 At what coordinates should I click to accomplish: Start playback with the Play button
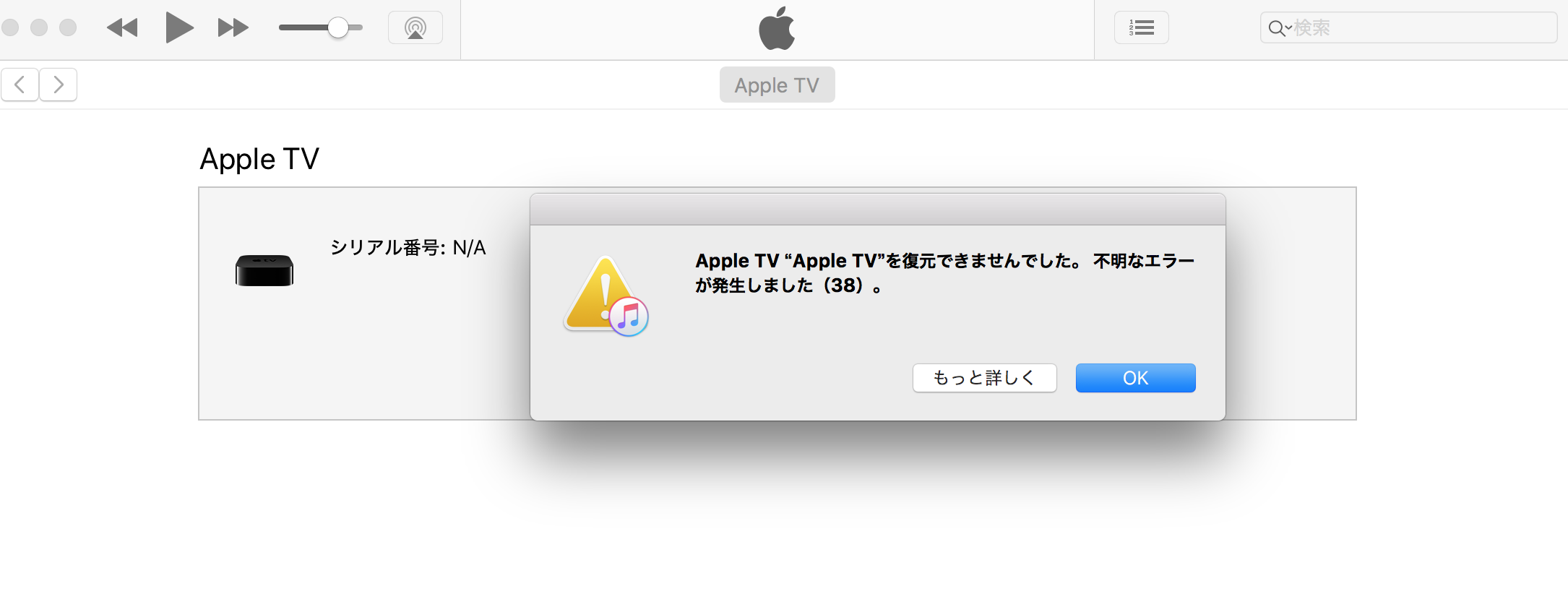click(x=179, y=27)
